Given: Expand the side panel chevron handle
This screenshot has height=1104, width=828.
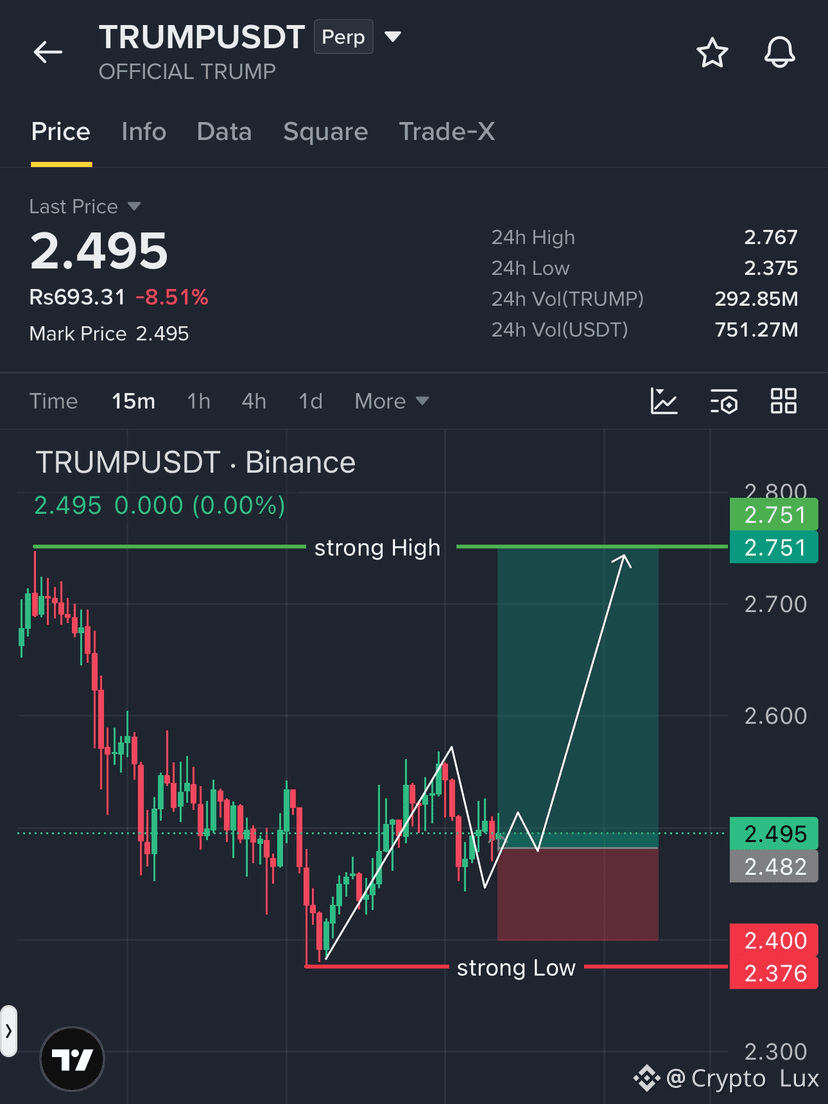Looking at the screenshot, I should point(8,1031).
